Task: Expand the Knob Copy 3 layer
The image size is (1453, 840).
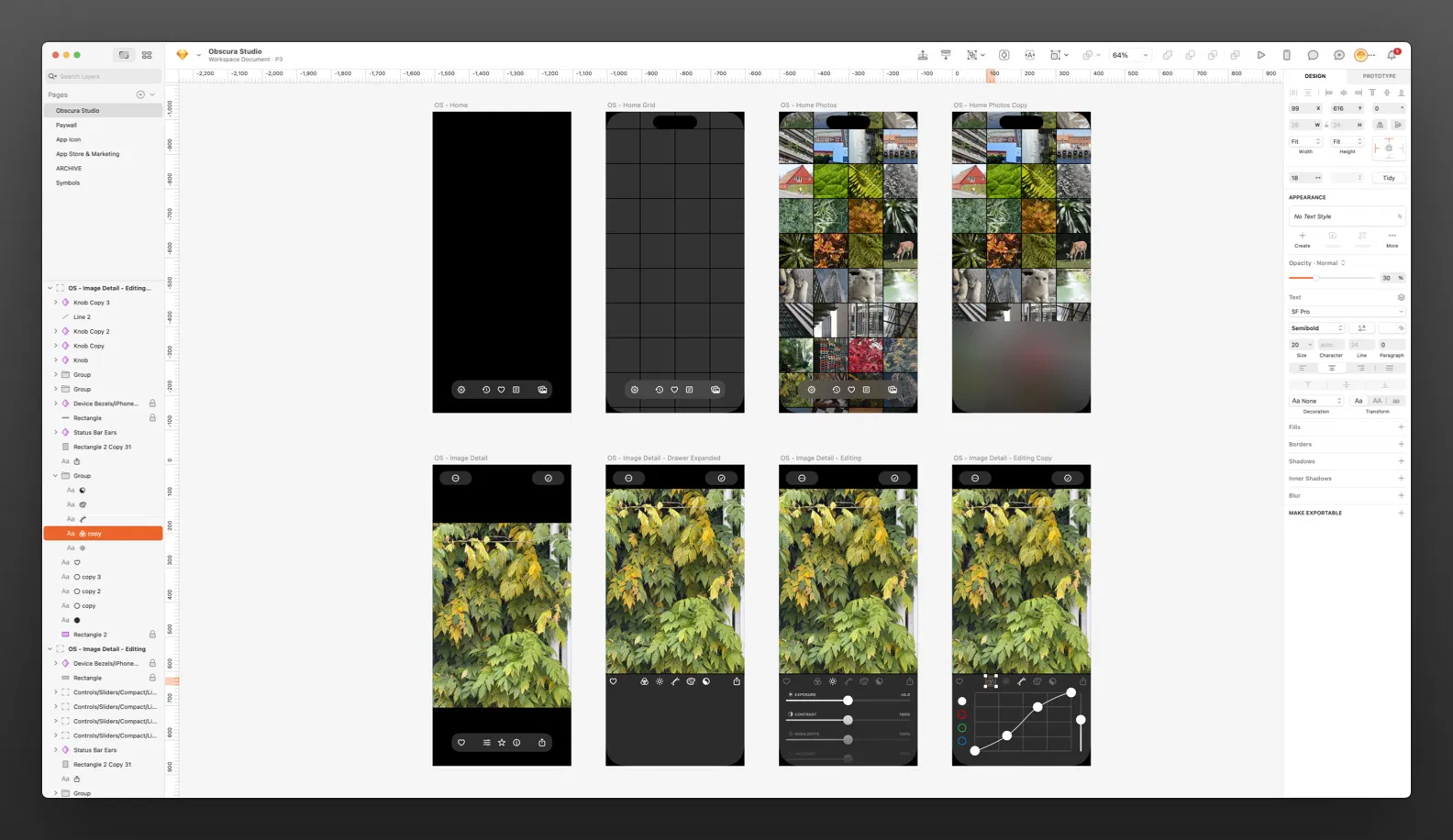Action: pos(55,303)
